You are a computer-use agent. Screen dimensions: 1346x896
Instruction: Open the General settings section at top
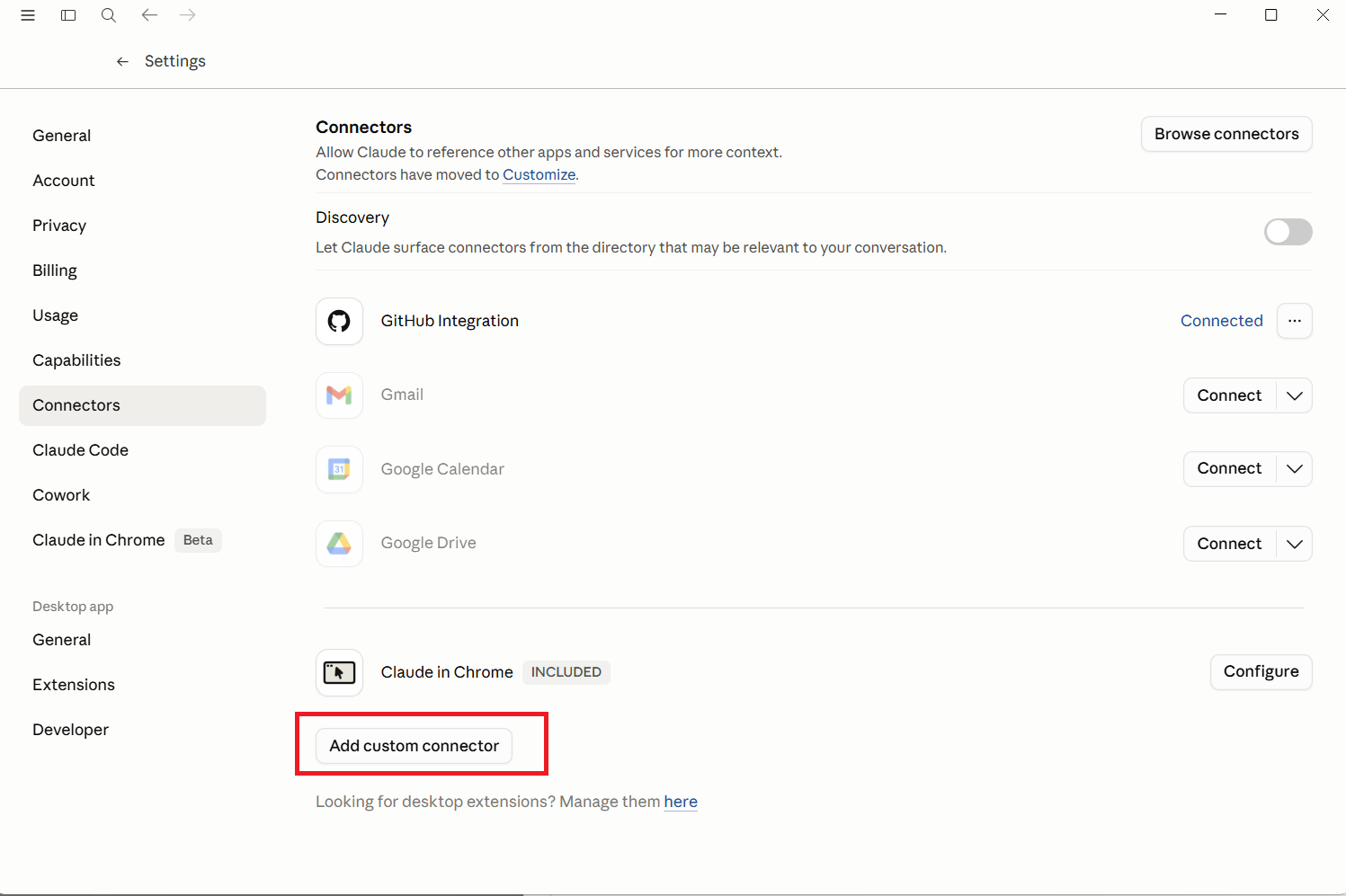click(x=142, y=136)
